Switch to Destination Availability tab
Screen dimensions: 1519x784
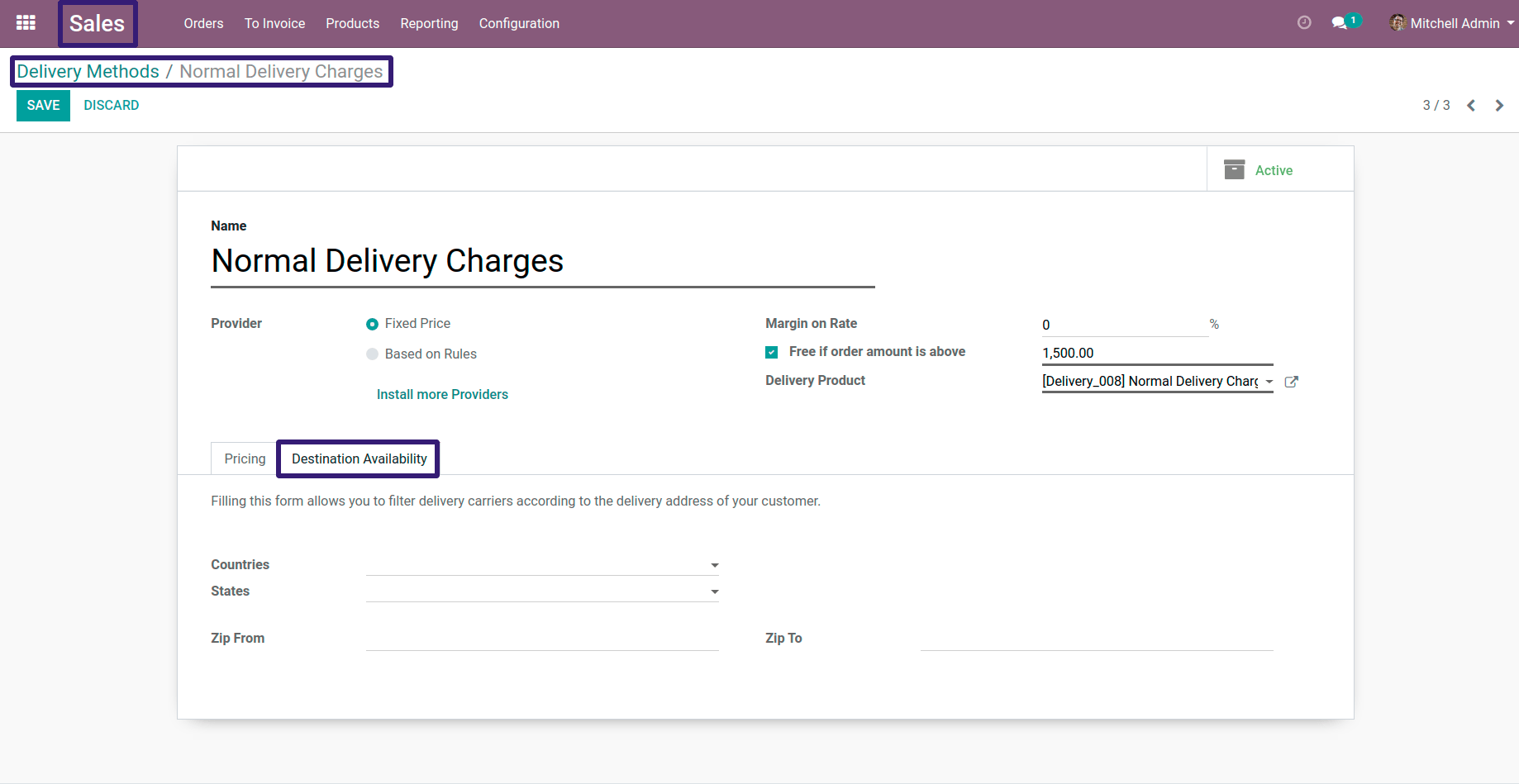[x=359, y=459]
